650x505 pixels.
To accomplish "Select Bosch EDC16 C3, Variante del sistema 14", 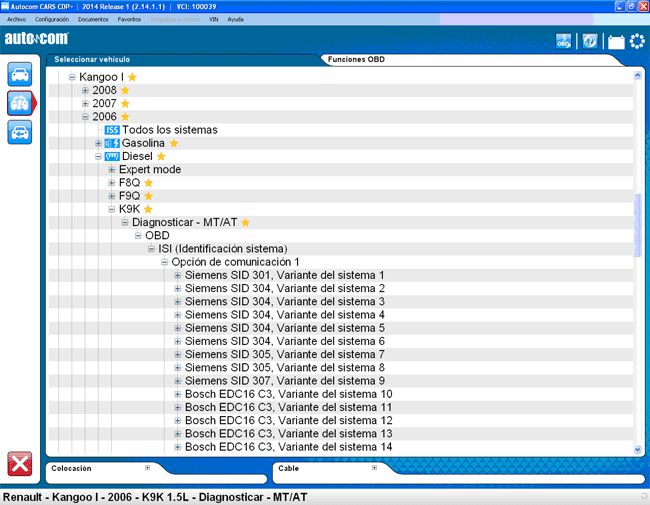I will pyautogui.click(x=289, y=447).
